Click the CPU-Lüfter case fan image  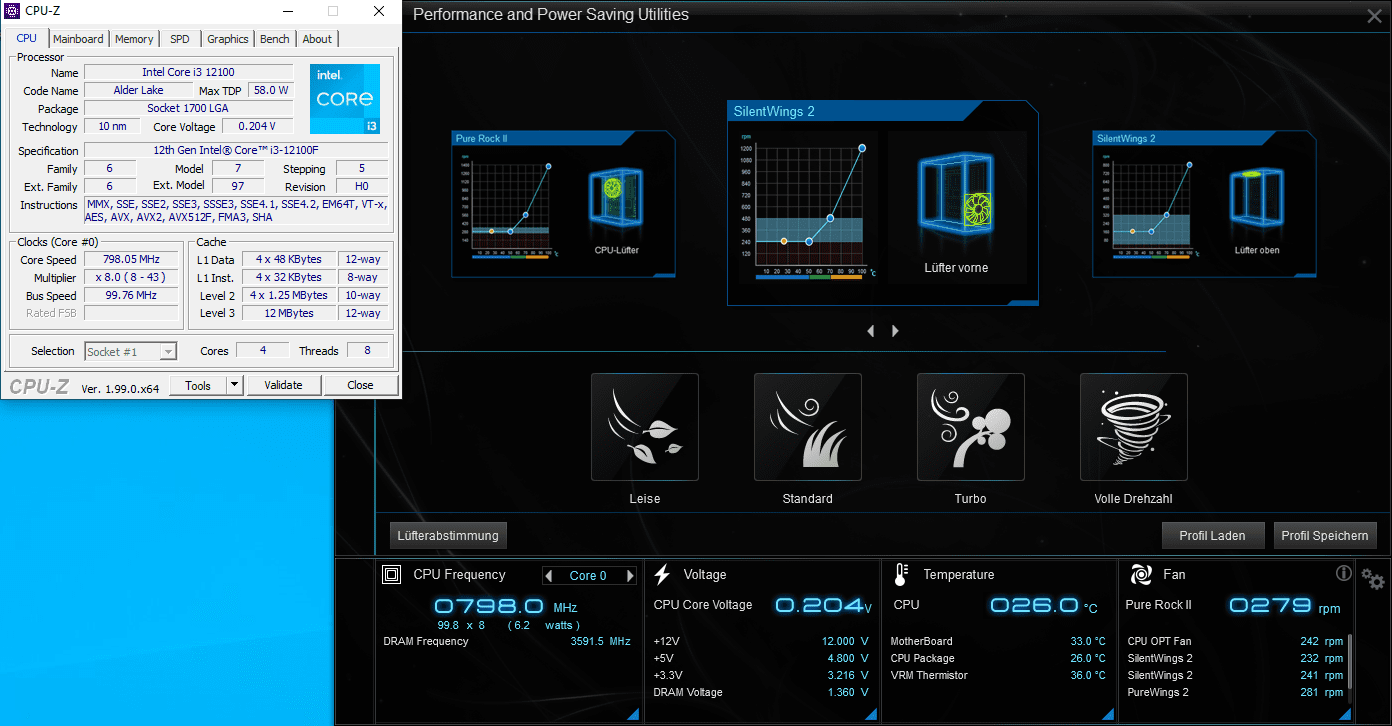[x=617, y=196]
